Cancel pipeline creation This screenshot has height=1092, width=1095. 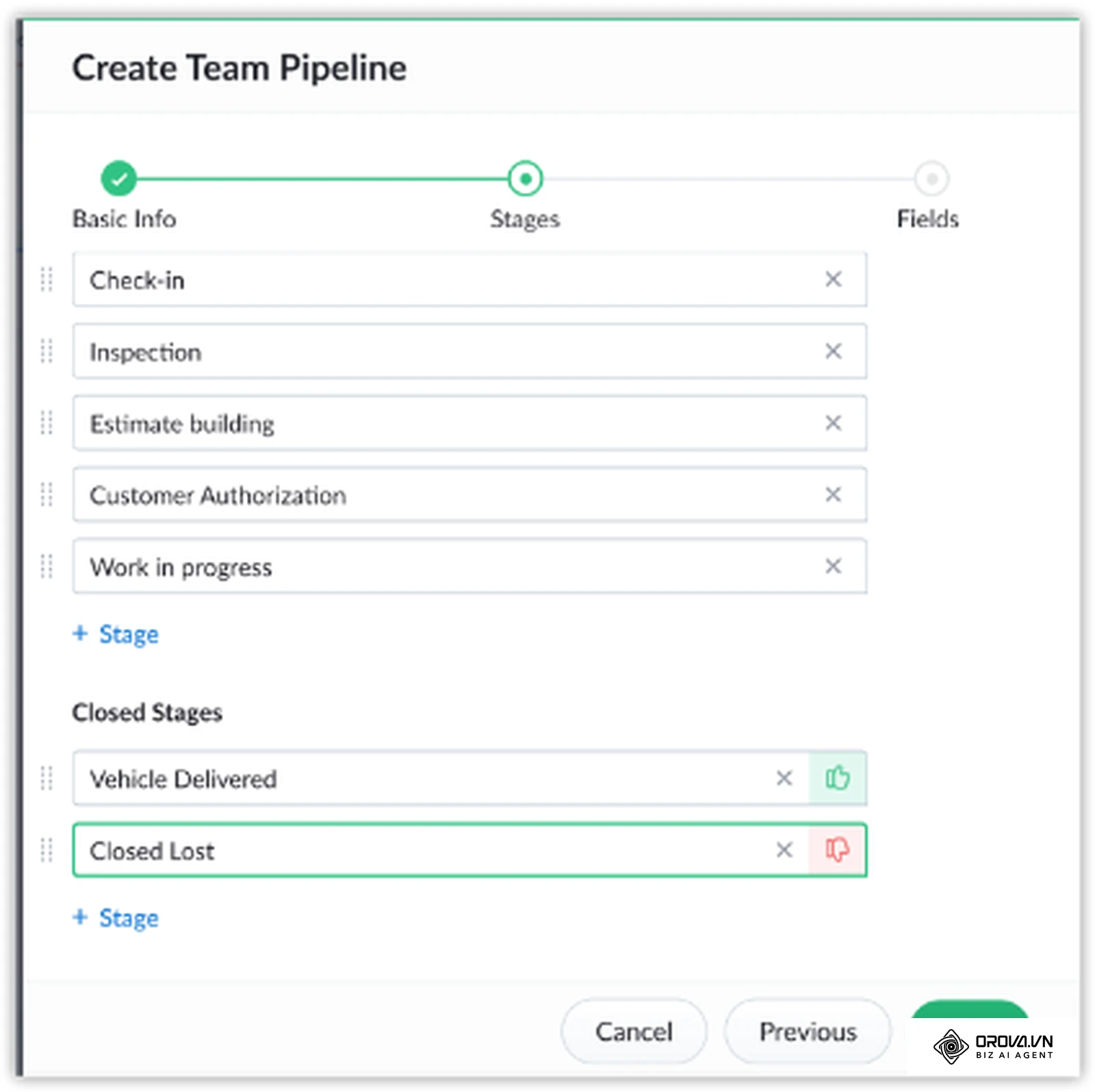(634, 1031)
